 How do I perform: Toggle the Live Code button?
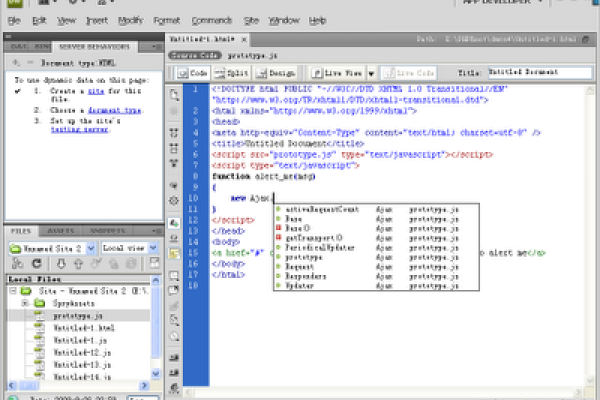[409, 73]
